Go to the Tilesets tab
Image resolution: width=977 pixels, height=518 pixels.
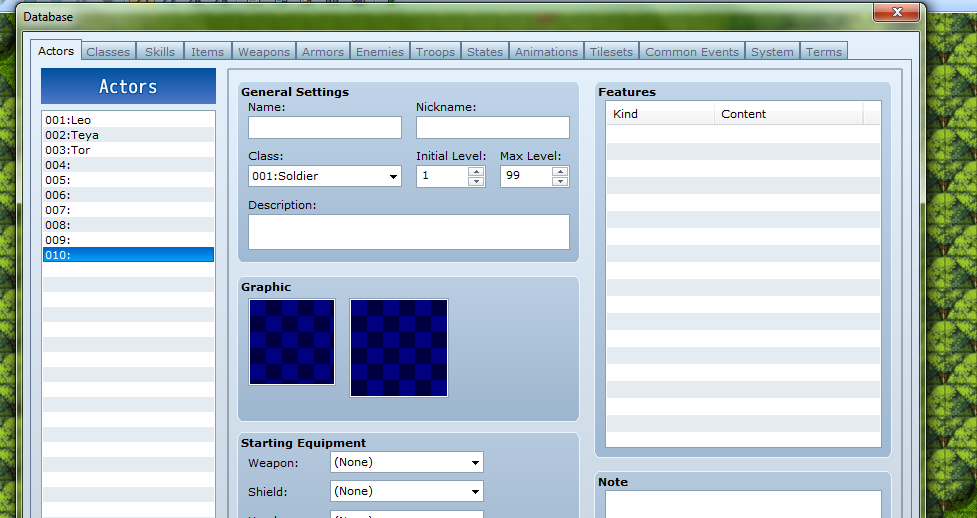(610, 52)
